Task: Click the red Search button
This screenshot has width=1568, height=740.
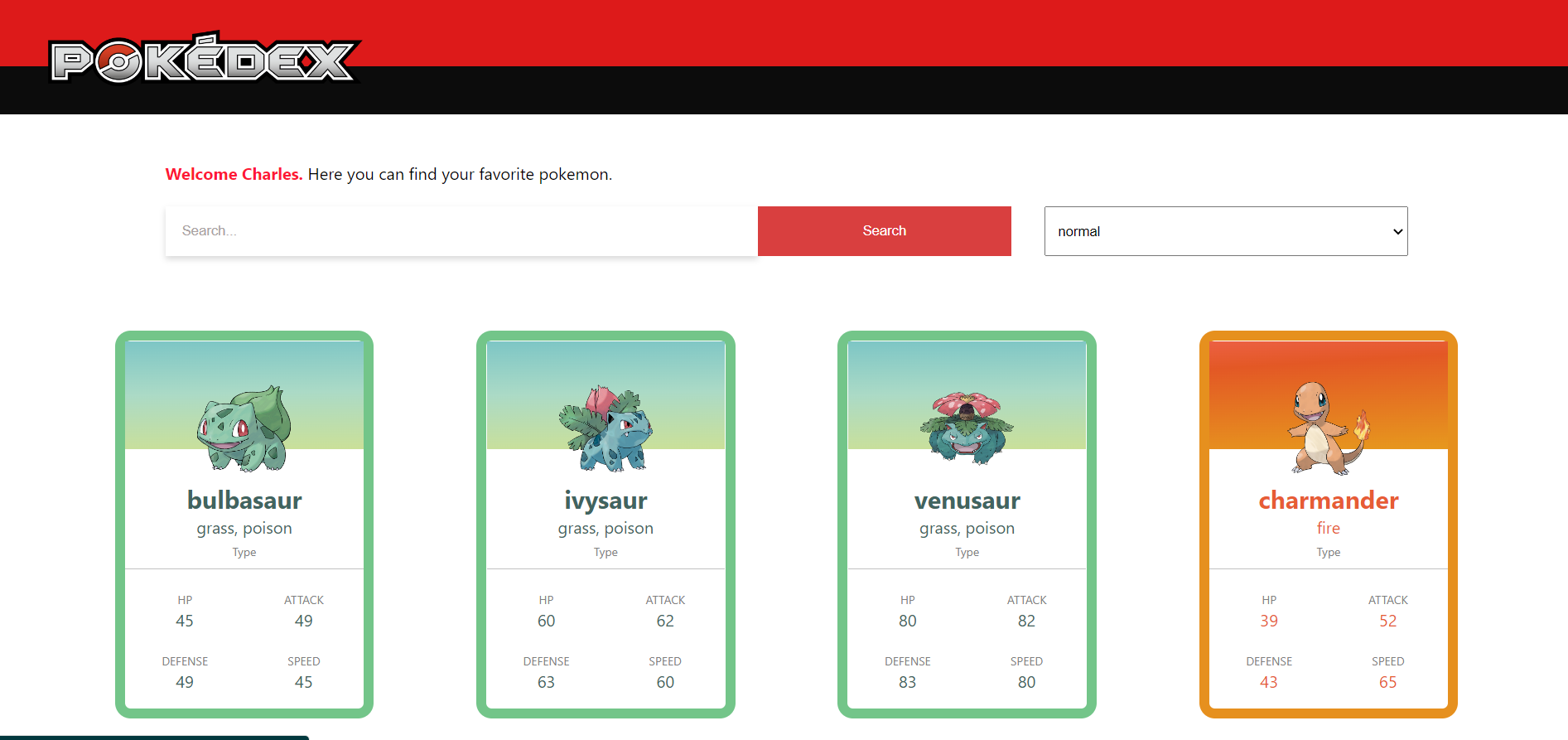Action: pos(884,231)
